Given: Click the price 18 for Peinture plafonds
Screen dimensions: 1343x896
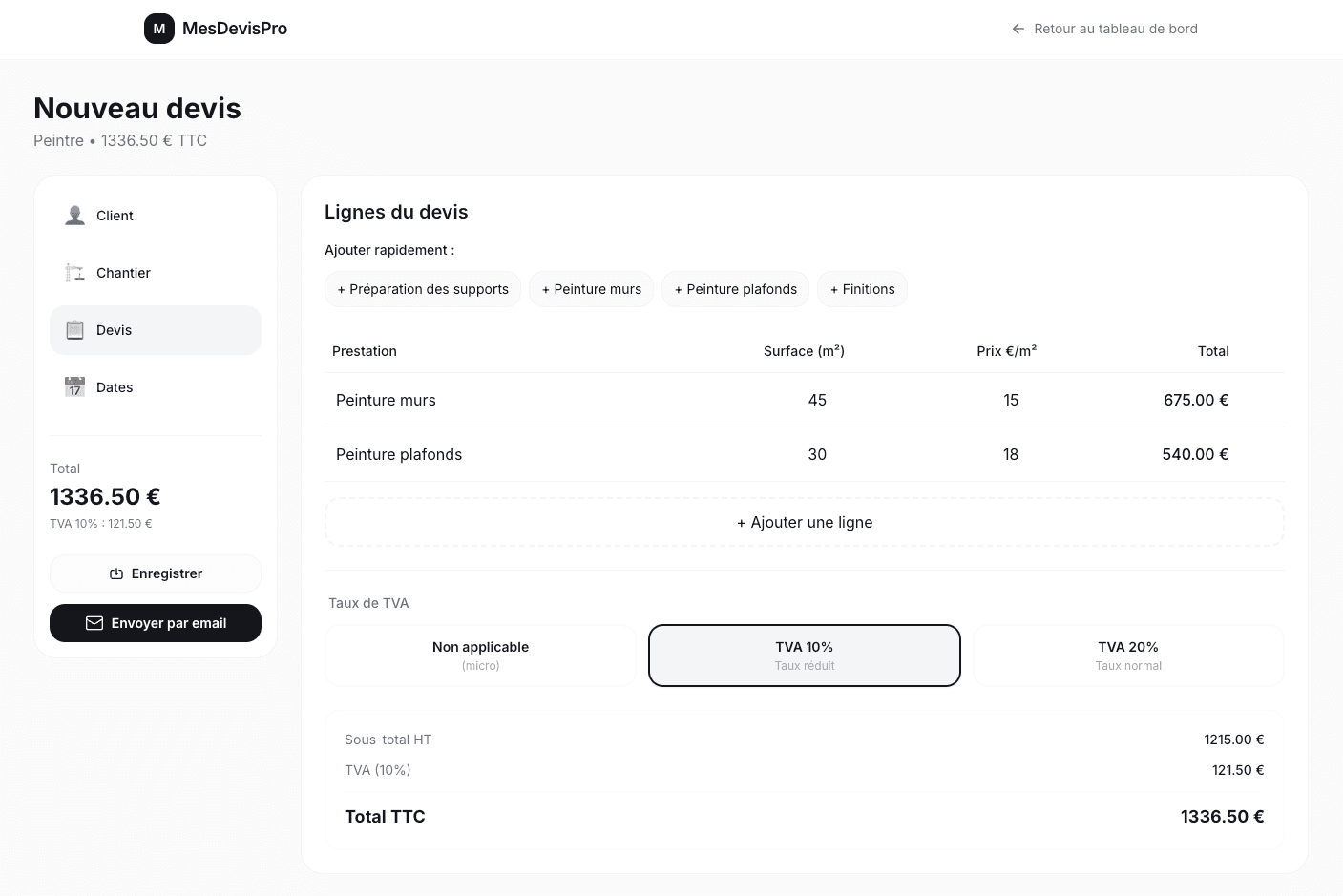Looking at the screenshot, I should point(1011,454).
